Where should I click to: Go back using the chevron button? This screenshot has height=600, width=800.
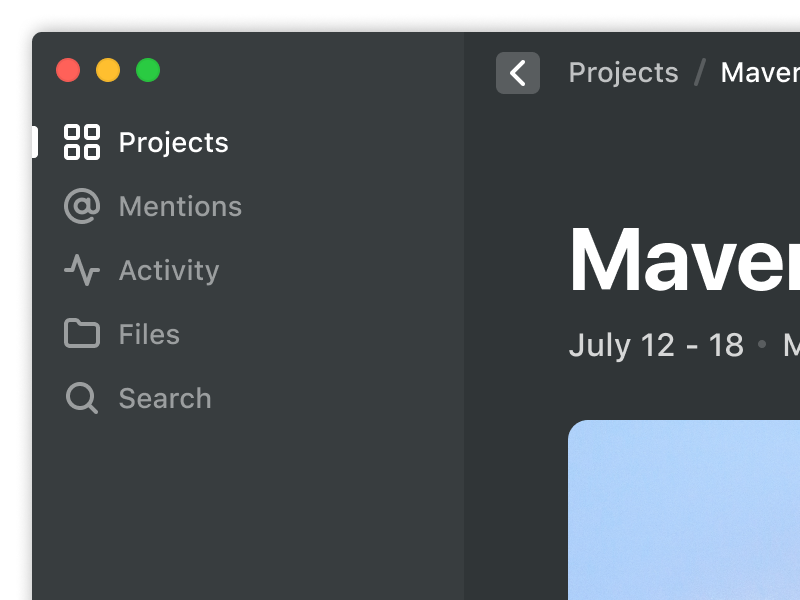coord(518,73)
